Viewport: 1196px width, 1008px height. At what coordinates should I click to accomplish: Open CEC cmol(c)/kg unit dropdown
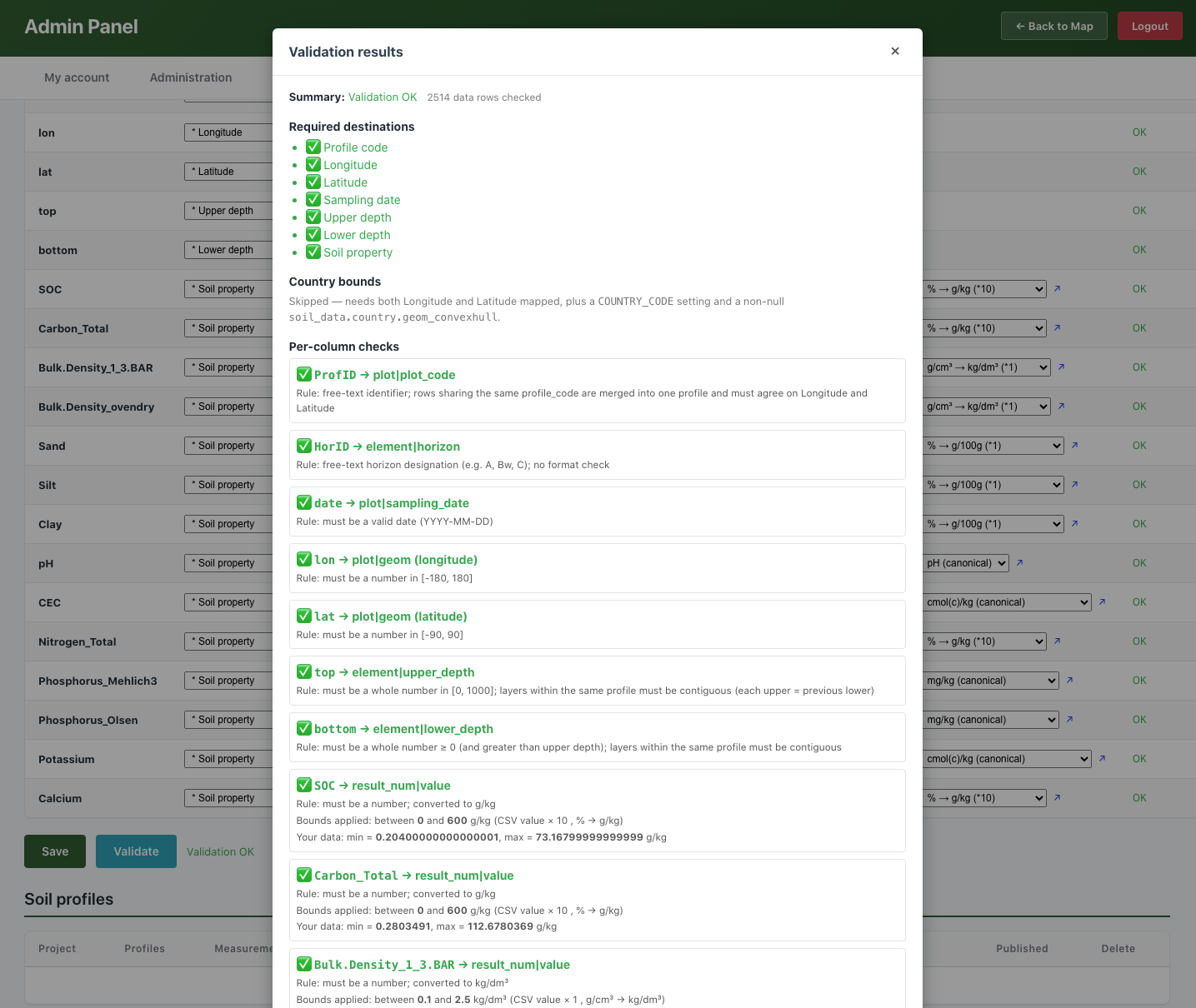(1007, 602)
